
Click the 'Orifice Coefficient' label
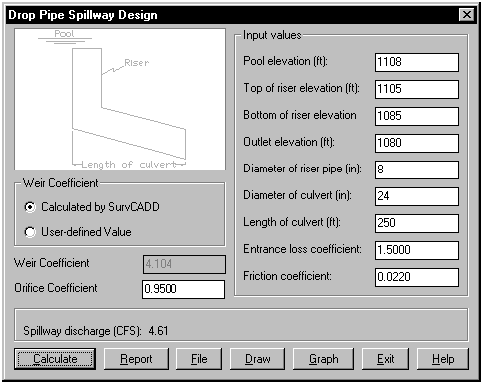pyautogui.click(x=56, y=288)
